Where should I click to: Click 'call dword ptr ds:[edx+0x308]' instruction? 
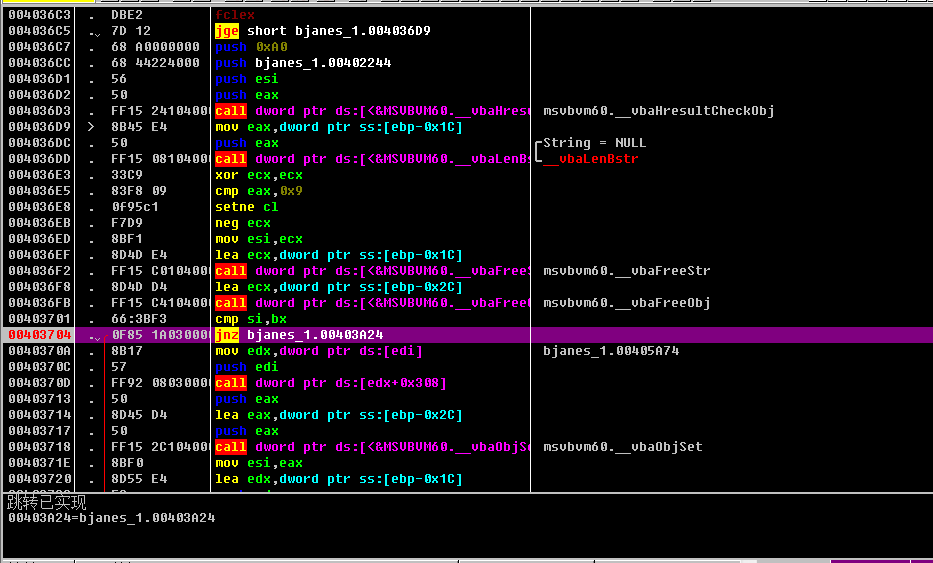(x=331, y=383)
